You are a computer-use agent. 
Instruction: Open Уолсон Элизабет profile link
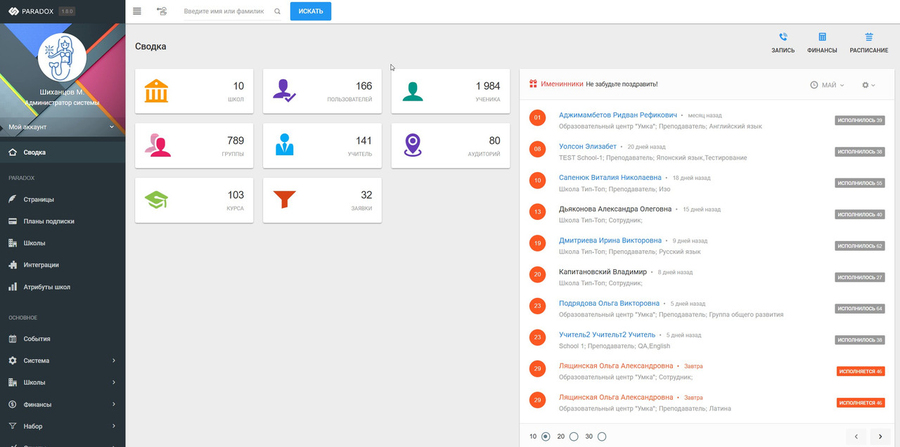point(587,146)
